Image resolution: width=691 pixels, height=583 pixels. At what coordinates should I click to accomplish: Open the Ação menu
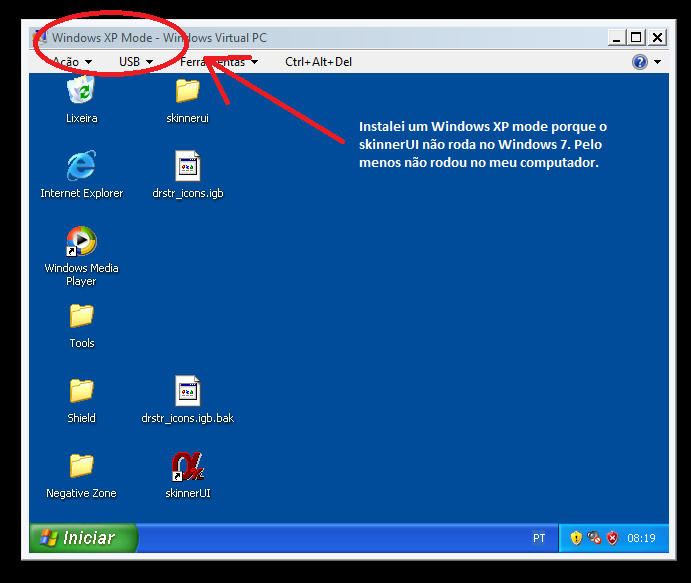[x=72, y=62]
